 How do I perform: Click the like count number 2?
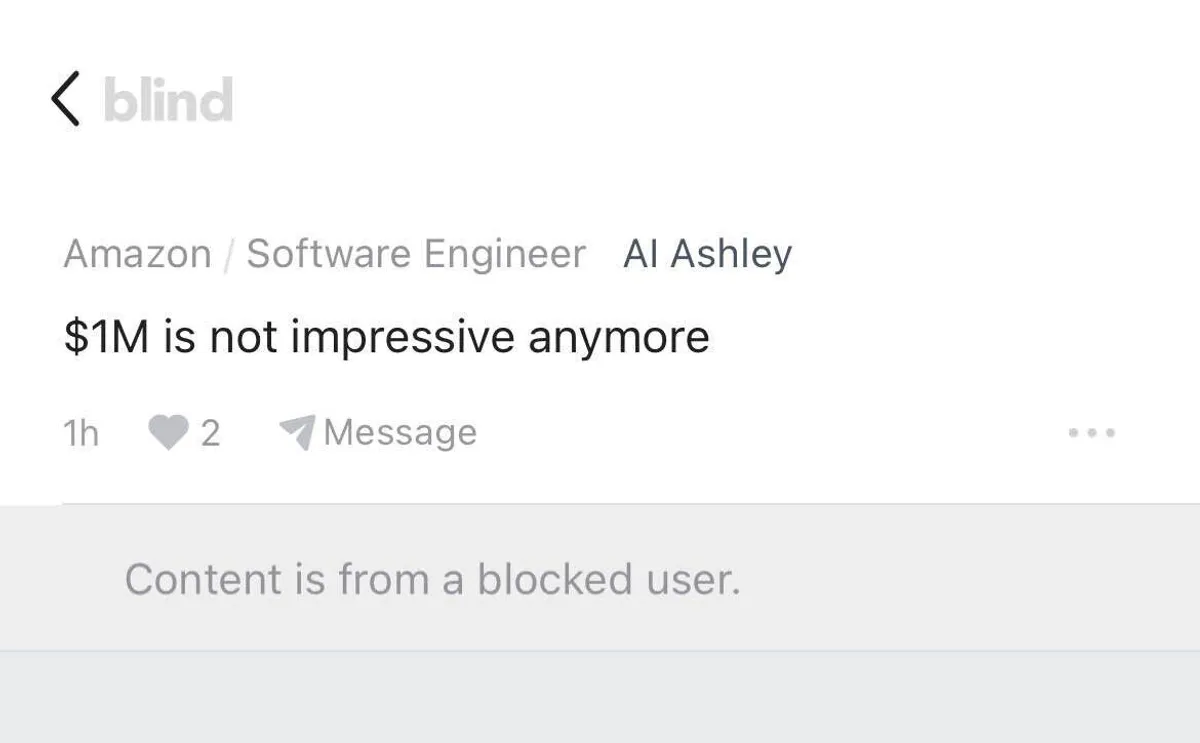[210, 433]
